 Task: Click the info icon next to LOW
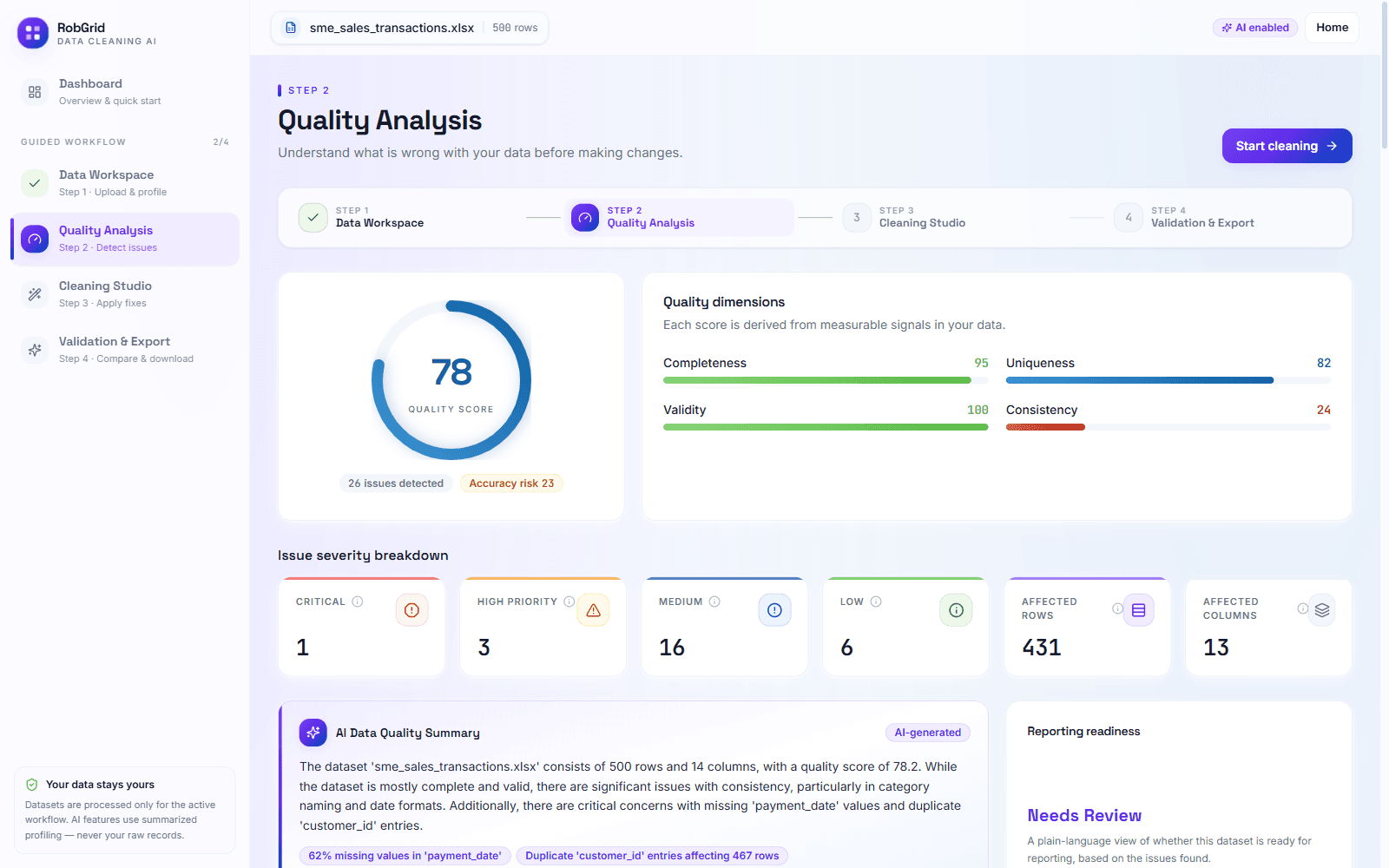[x=876, y=602]
